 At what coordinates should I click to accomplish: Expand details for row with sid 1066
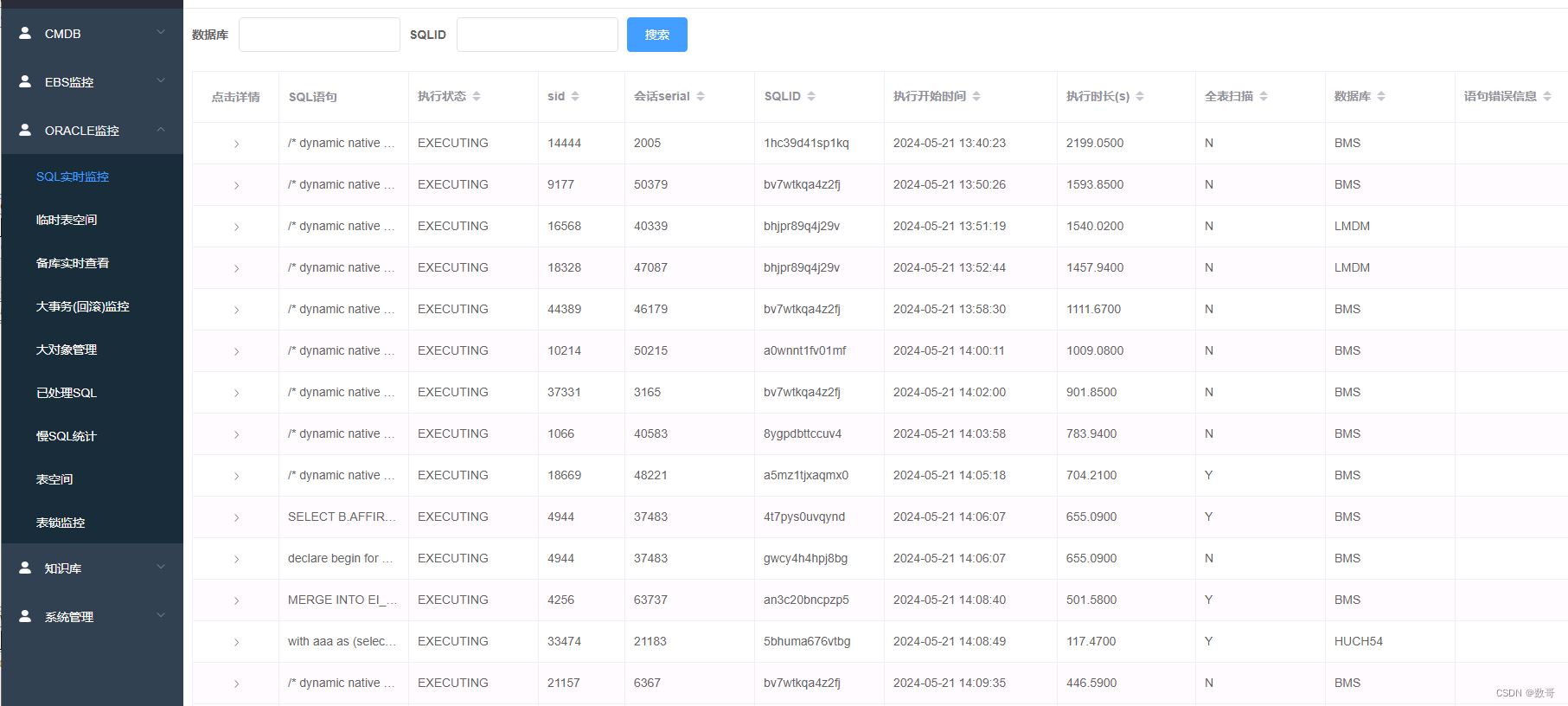pyautogui.click(x=236, y=434)
